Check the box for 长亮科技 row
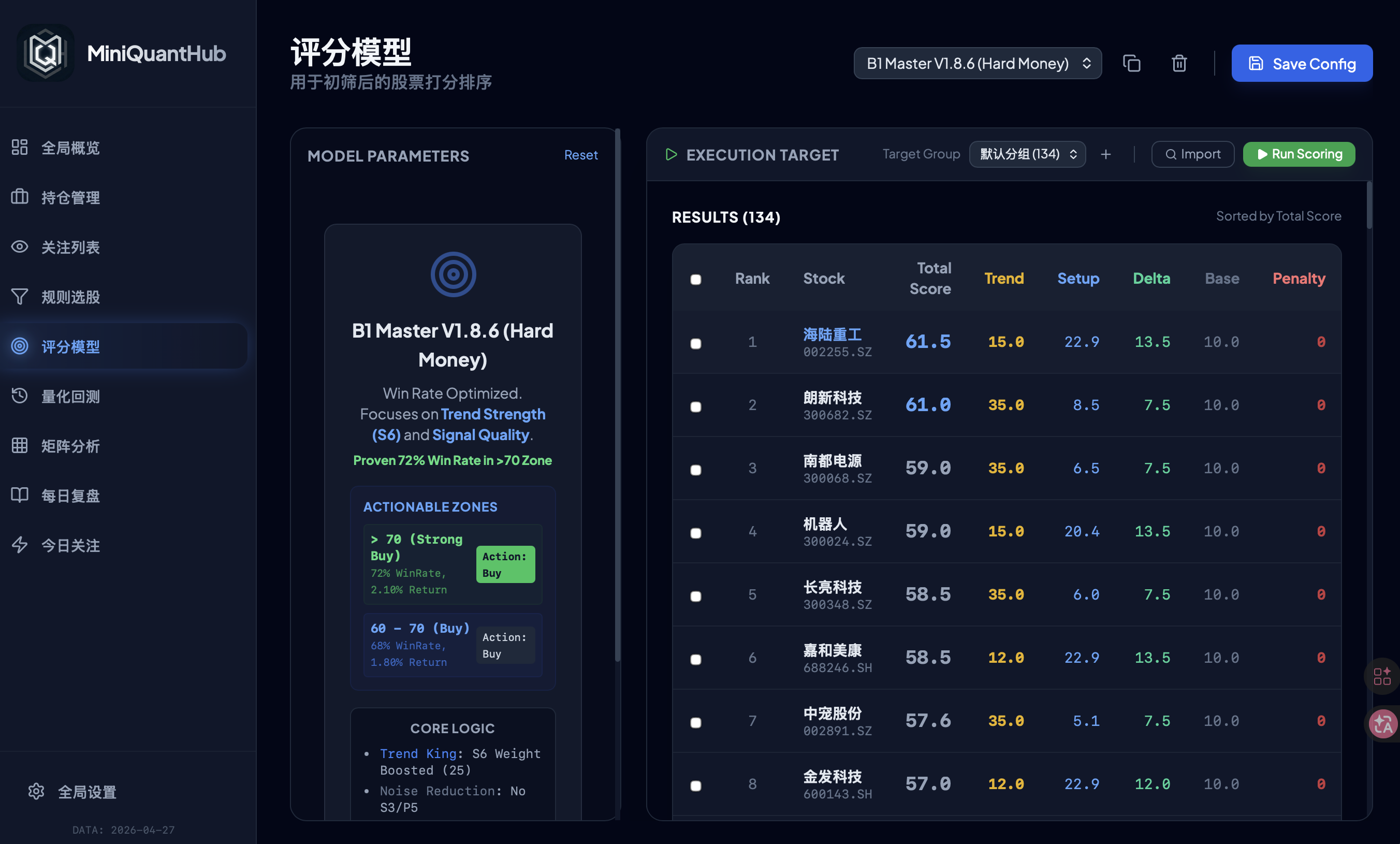The width and height of the screenshot is (1400, 844). 695,595
